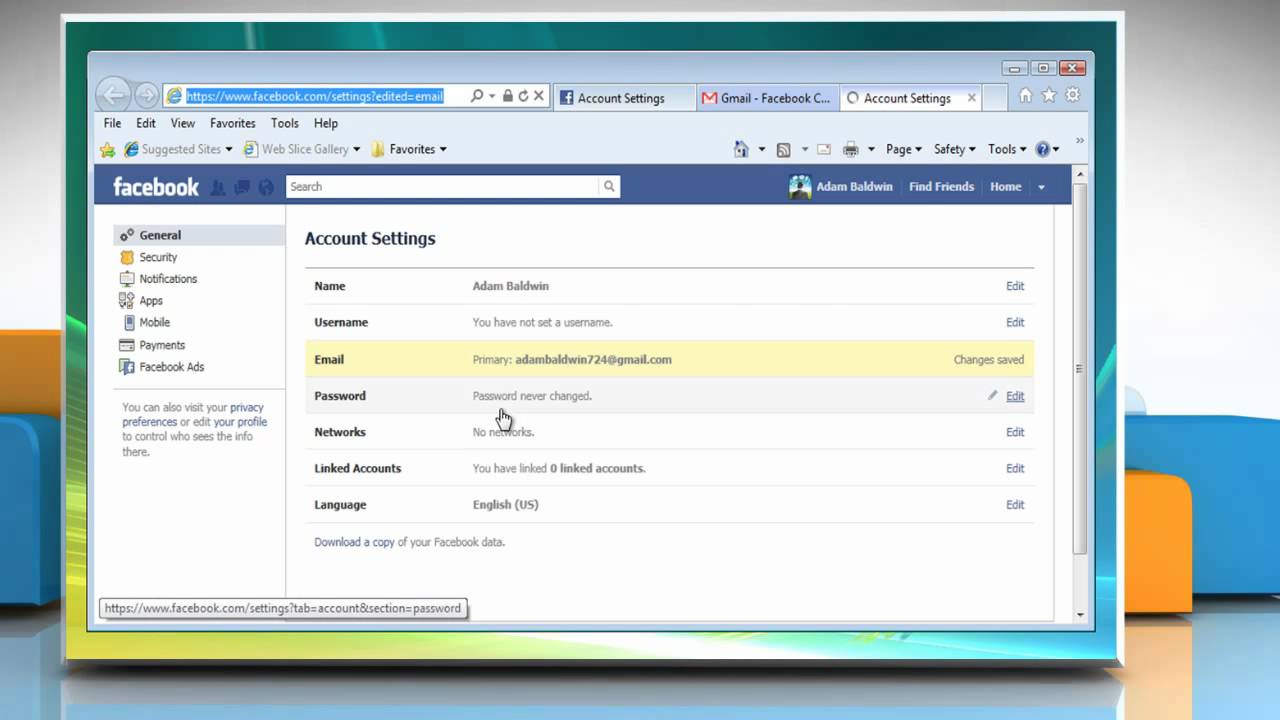Screen dimensions: 1280x720
Task: Open the View menu
Action: pos(183,123)
